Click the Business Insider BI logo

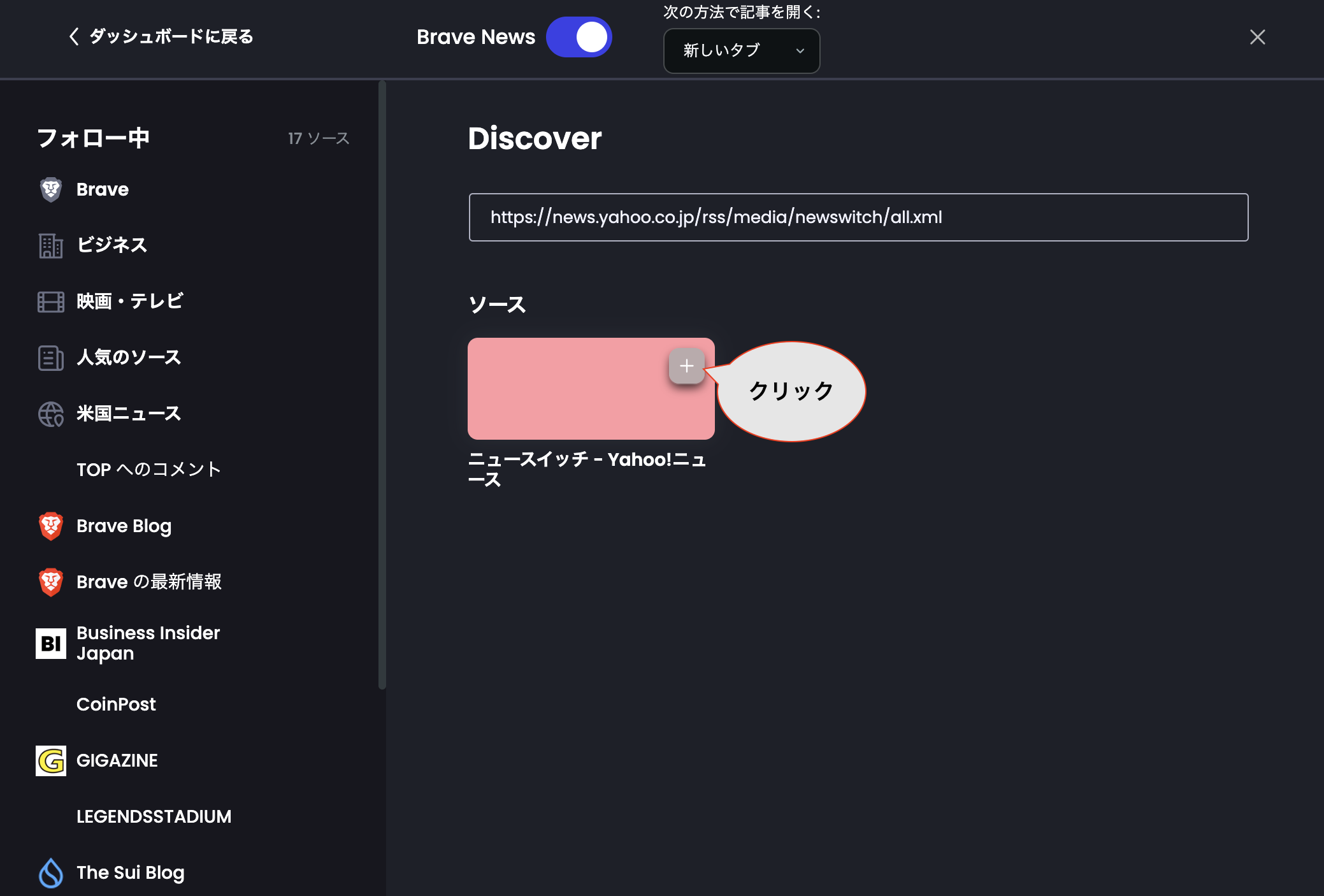tap(51, 643)
